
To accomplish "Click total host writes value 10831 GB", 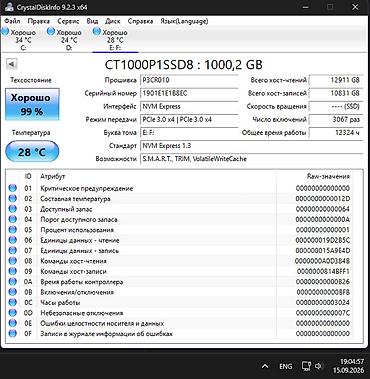I will click(x=336, y=93).
